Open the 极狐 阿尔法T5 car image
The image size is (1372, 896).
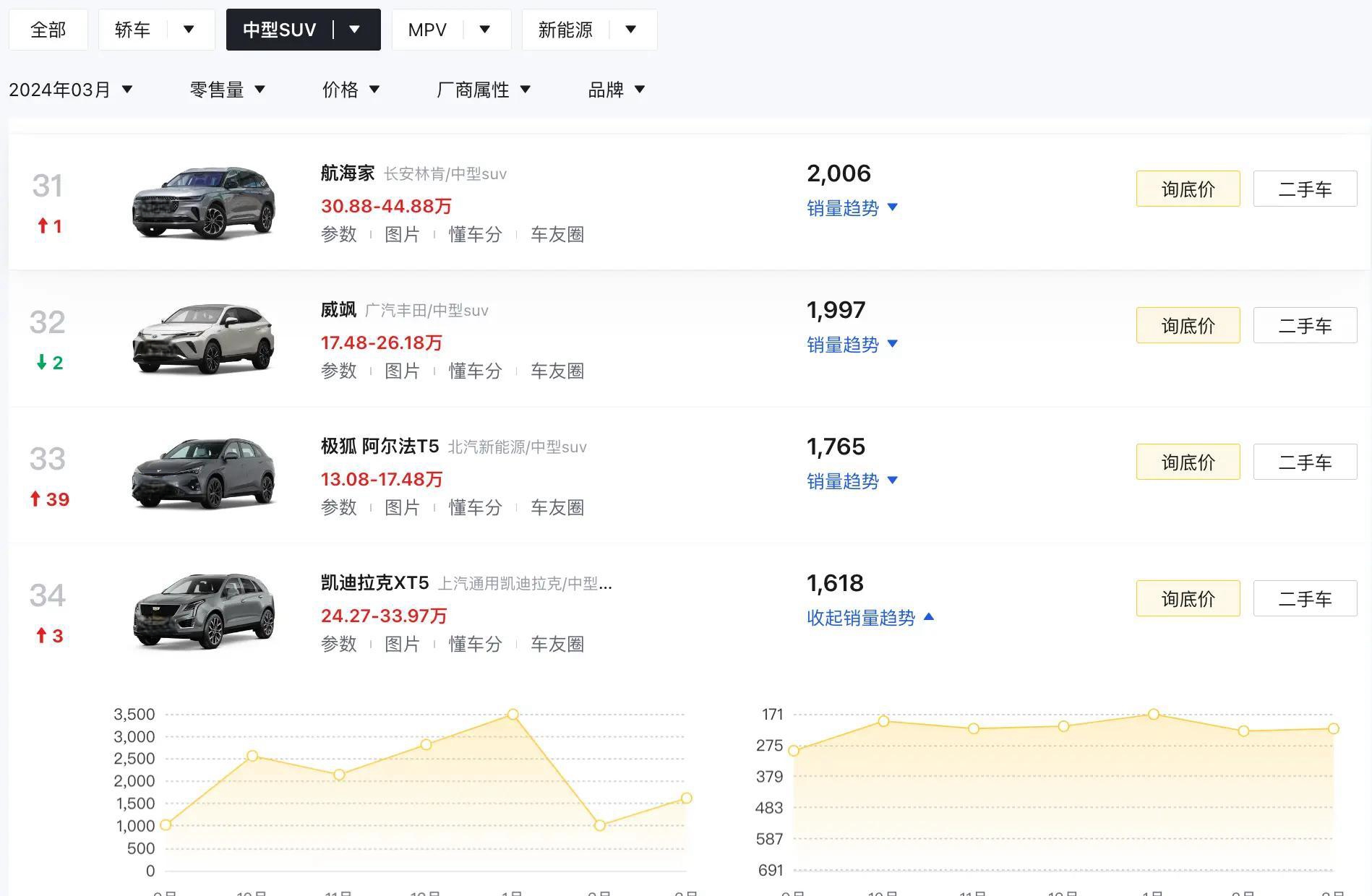[x=204, y=474]
